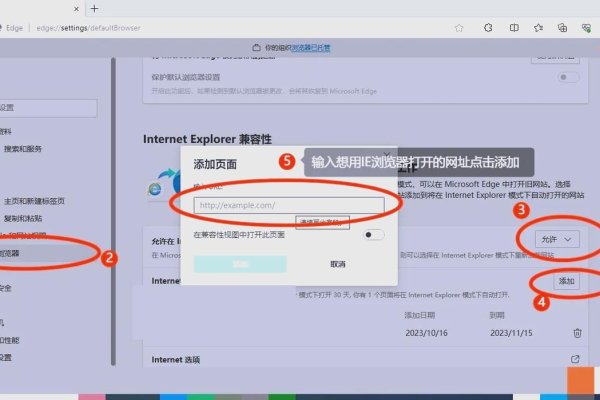600x400 pixels.
Task: Open 复制和粘贴 settings section
Action: pyautogui.click(x=23, y=219)
